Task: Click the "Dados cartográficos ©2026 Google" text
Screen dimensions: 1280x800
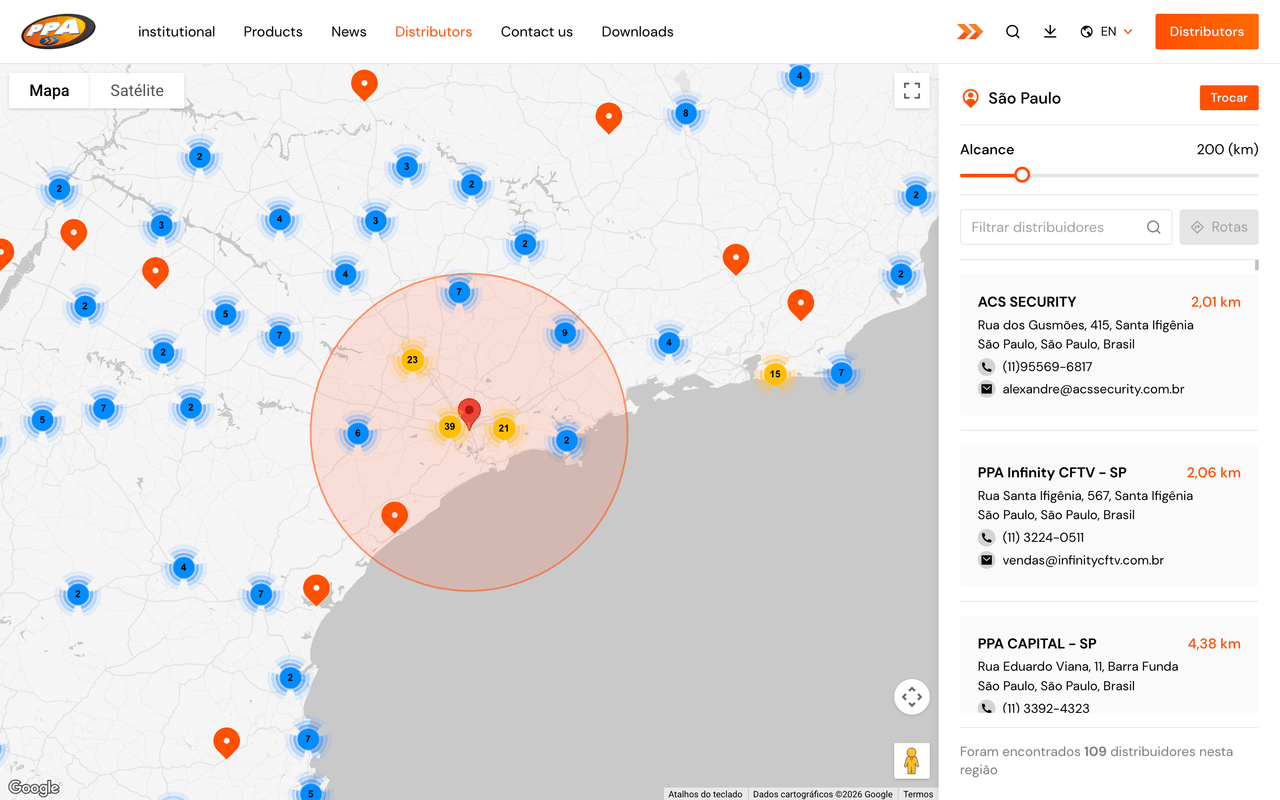Action: 823,794
